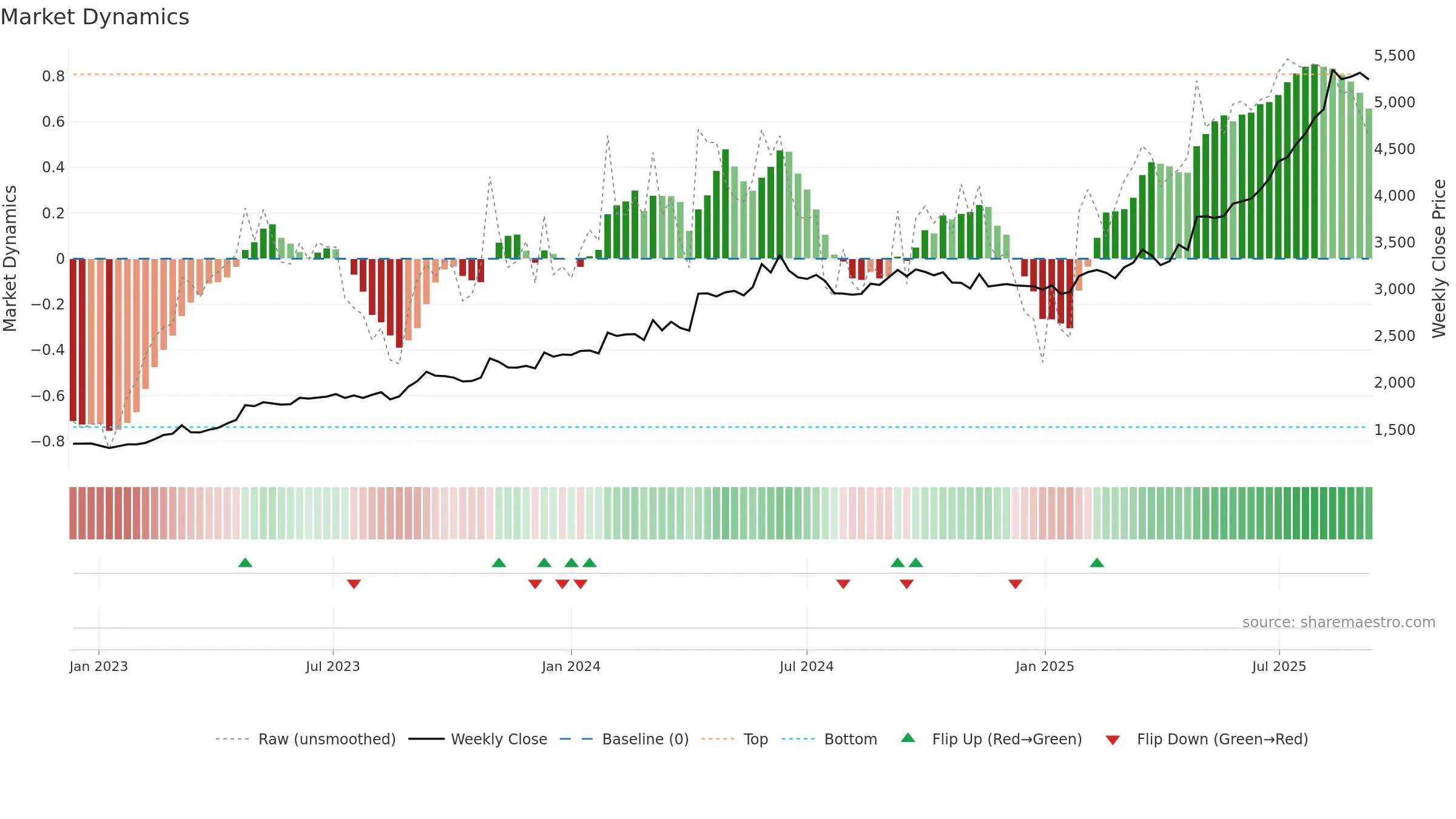Click the −0.4 tick on left axis

[x=48, y=350]
